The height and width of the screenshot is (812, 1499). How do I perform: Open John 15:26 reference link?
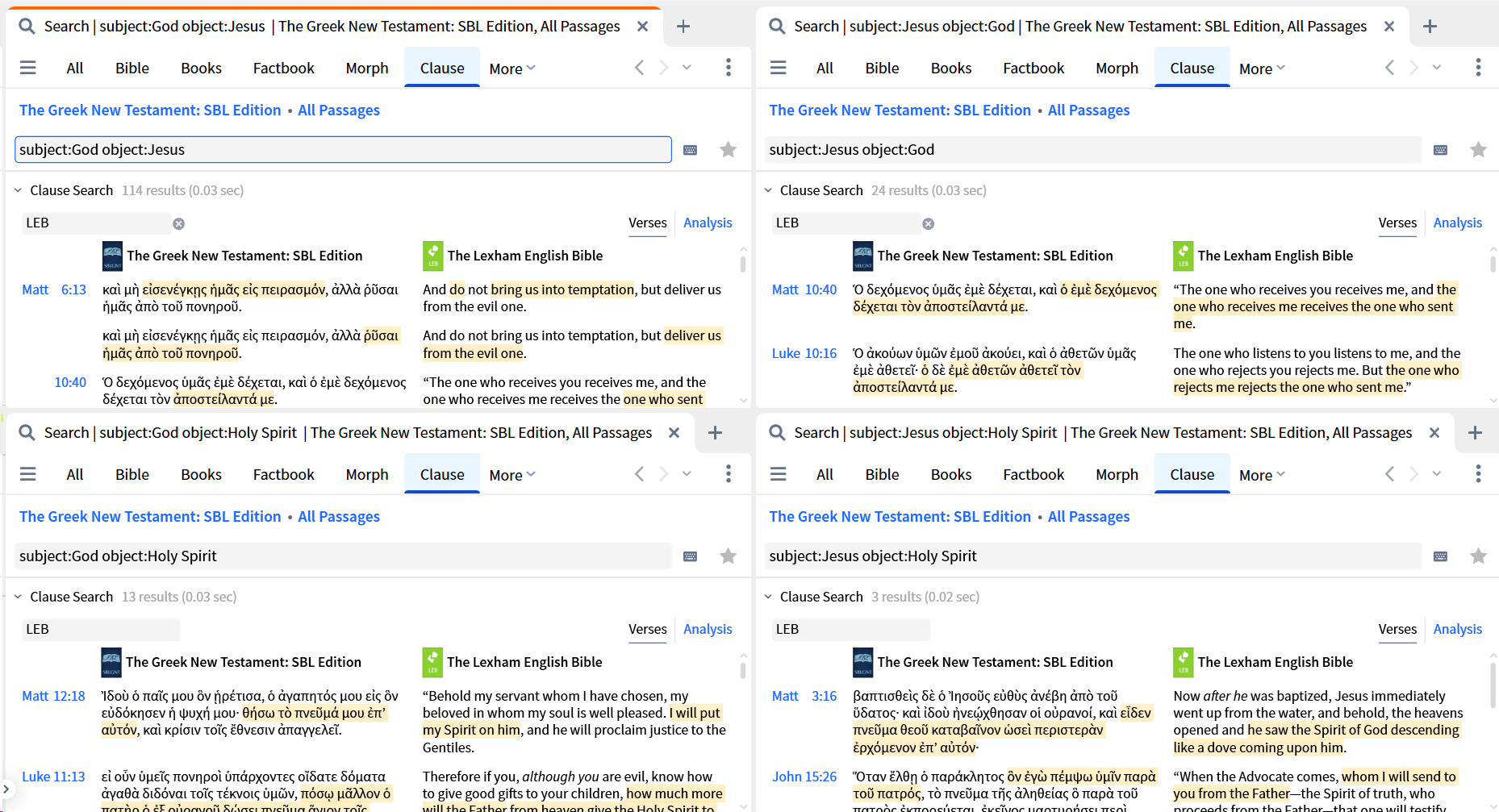tap(804, 777)
